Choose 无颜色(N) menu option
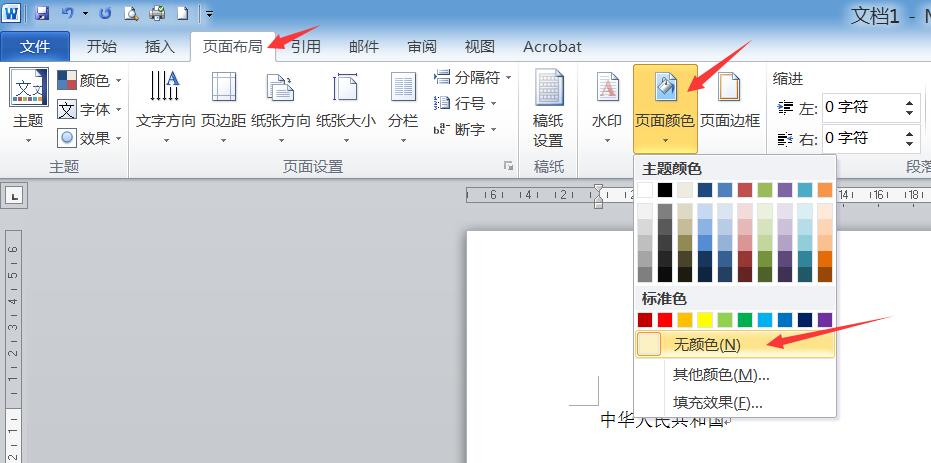This screenshot has height=463, width=931. 735,344
